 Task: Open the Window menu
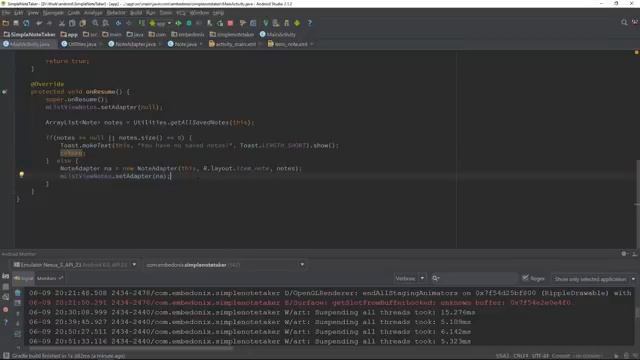(199, 13)
